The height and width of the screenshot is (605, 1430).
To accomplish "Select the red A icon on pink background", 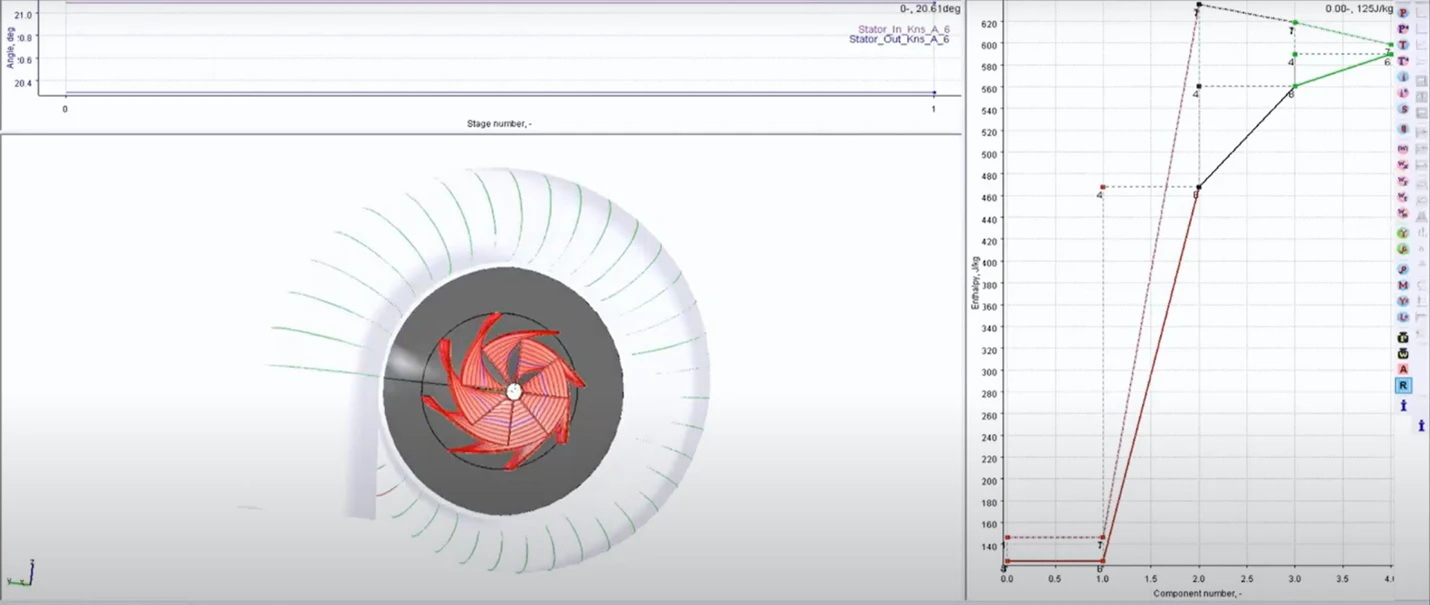I will pyautogui.click(x=1403, y=369).
